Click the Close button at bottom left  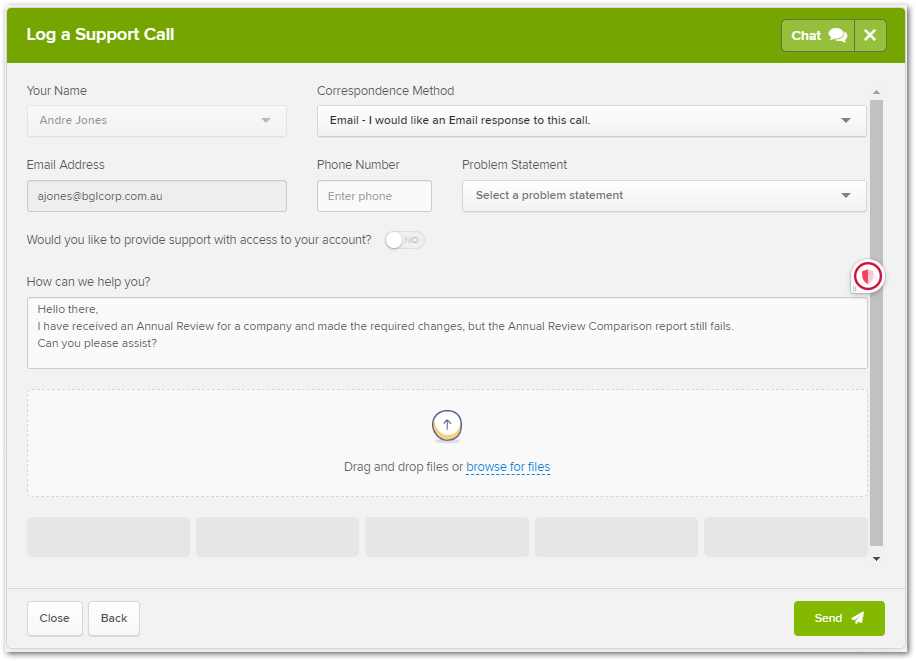pyautogui.click(x=54, y=618)
